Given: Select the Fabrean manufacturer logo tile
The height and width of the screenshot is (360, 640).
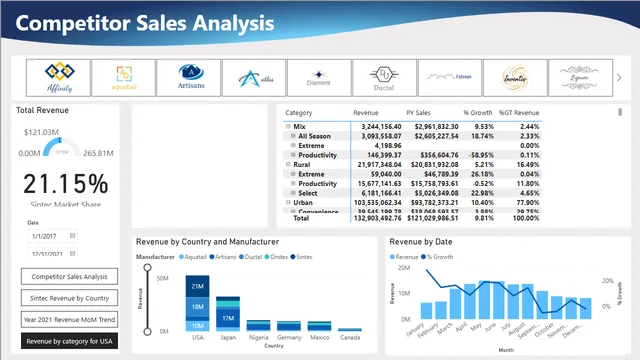Looking at the screenshot, I should tap(450, 78).
